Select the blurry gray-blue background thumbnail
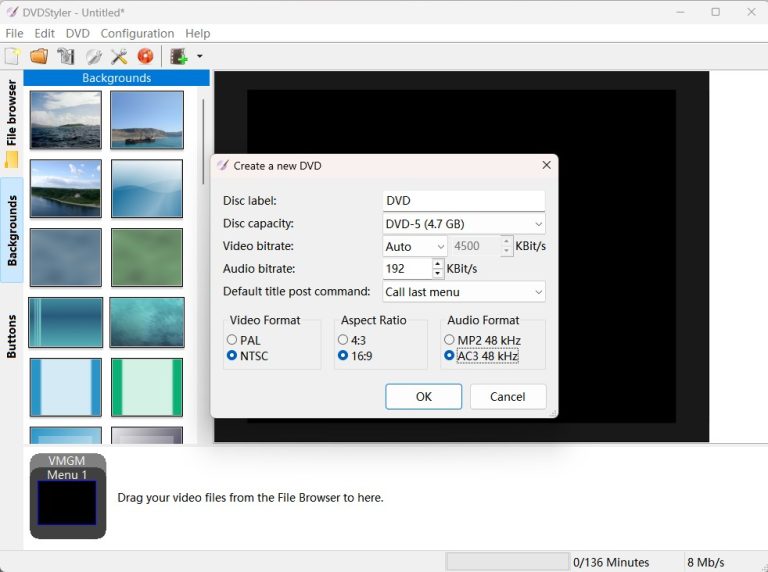The image size is (768, 572). pyautogui.click(x=66, y=258)
